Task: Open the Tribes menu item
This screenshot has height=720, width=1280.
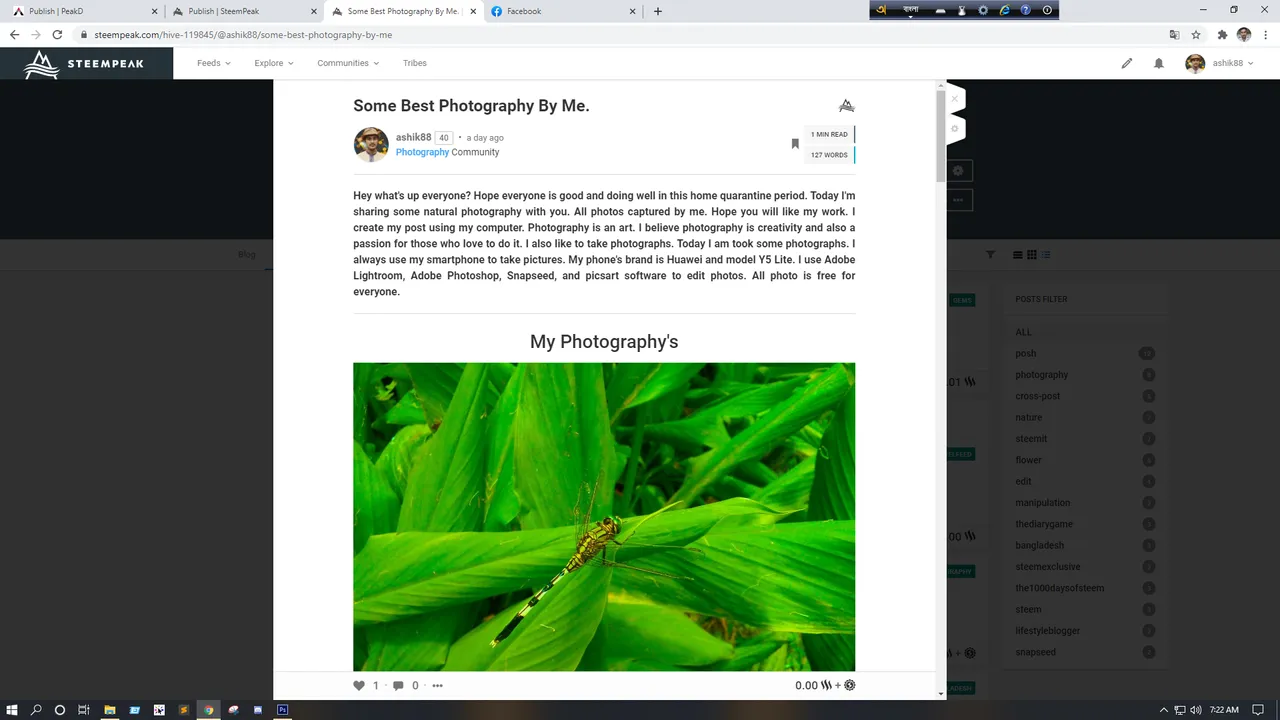Action: click(414, 63)
